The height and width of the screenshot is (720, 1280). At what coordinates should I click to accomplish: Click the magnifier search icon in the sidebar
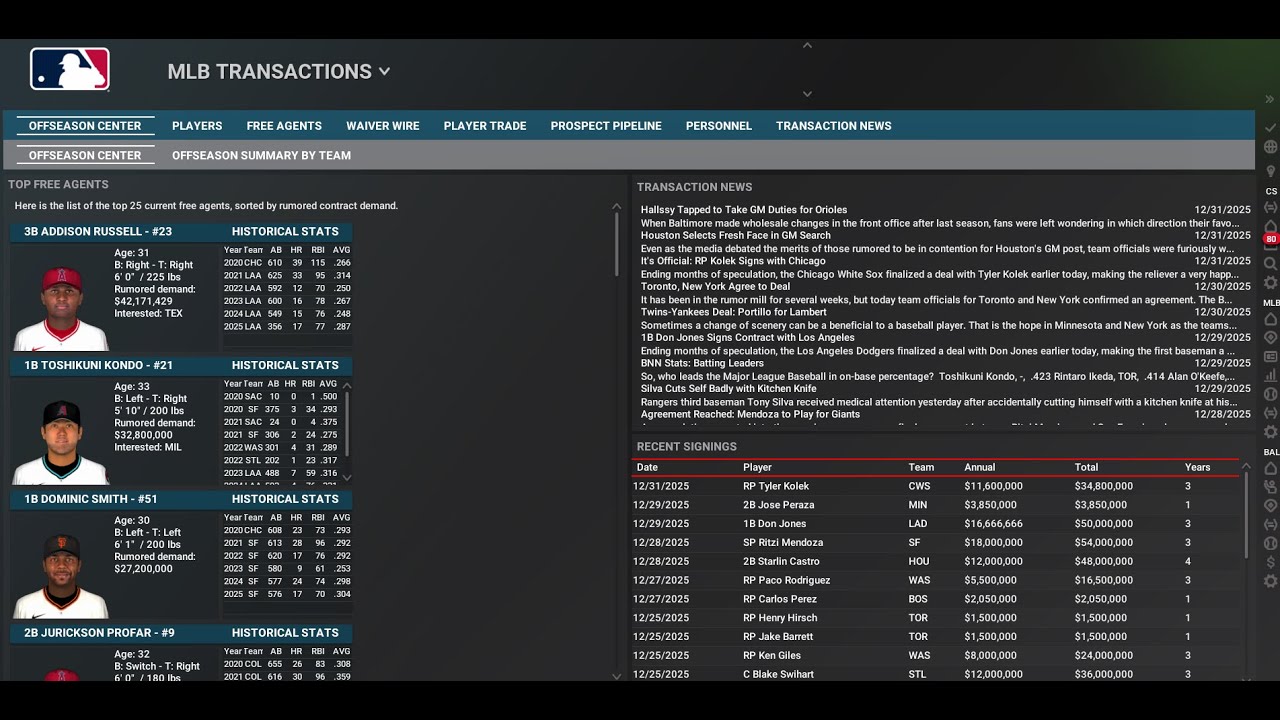[1271, 263]
